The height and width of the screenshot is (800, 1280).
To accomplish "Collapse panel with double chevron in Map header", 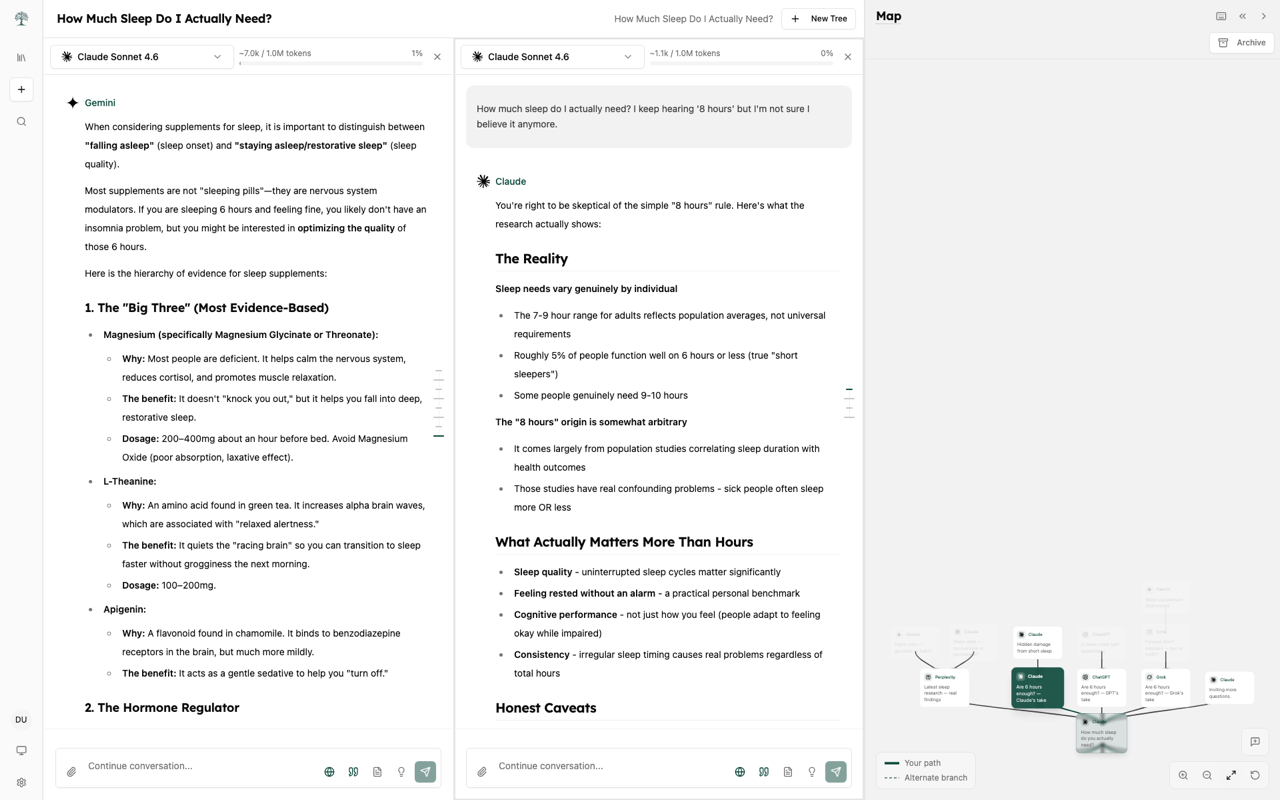I will click(1243, 16).
